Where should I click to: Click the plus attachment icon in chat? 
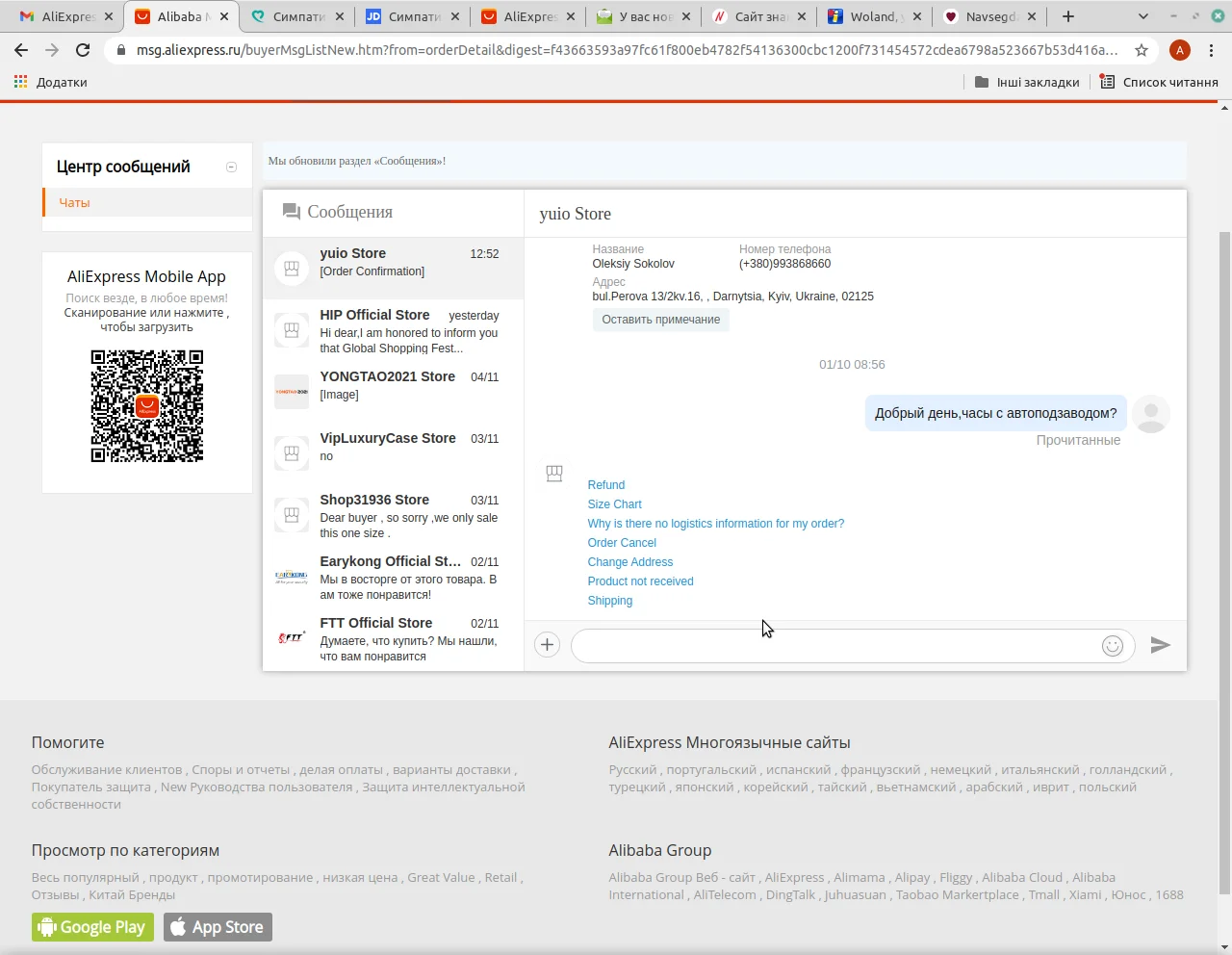pyautogui.click(x=547, y=645)
